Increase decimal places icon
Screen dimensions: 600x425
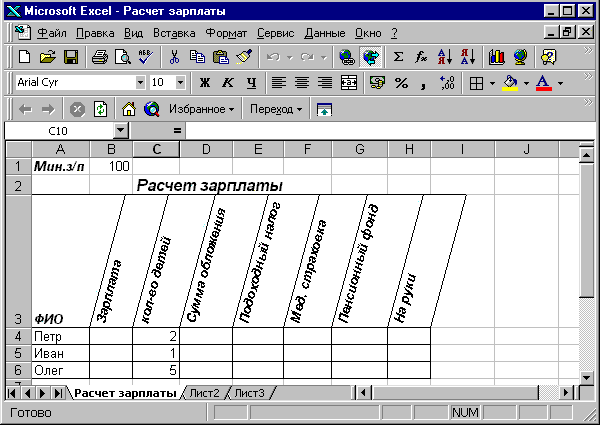point(447,83)
